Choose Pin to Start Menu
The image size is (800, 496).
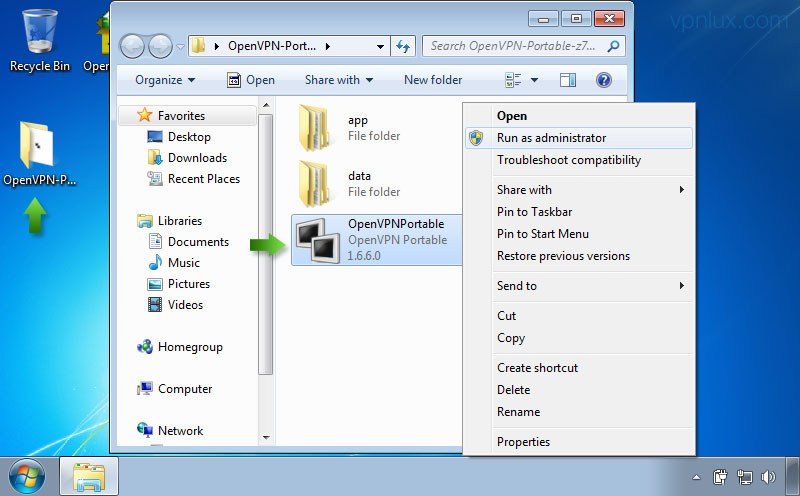[x=580, y=234]
